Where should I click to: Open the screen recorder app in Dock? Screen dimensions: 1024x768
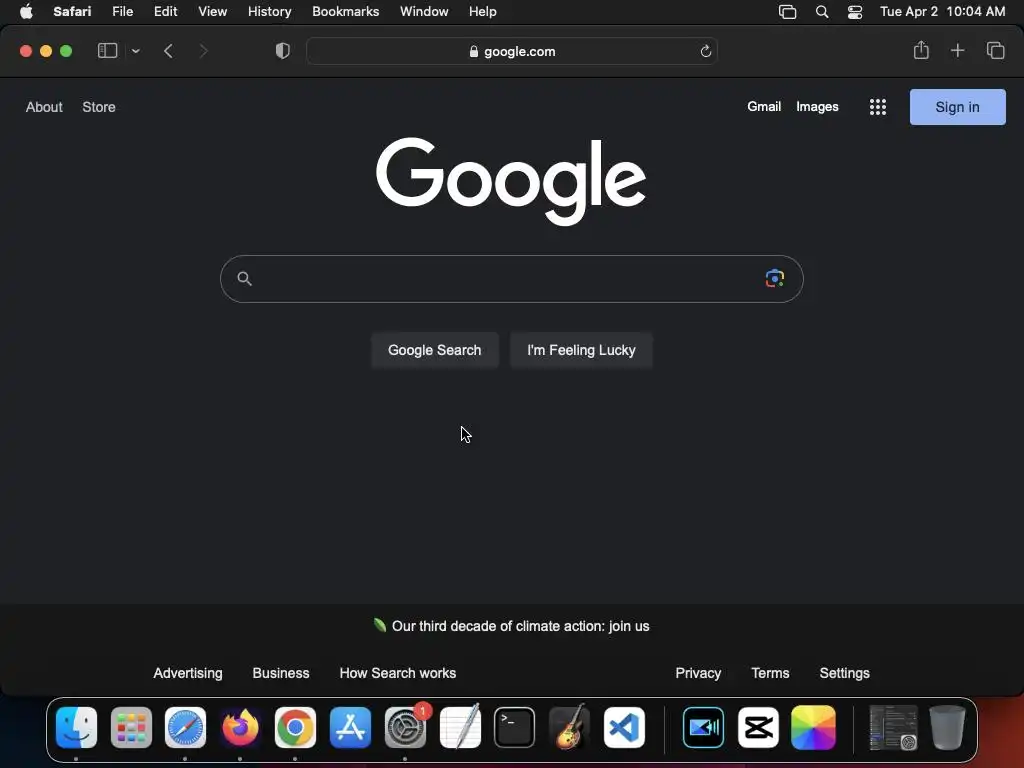703,728
